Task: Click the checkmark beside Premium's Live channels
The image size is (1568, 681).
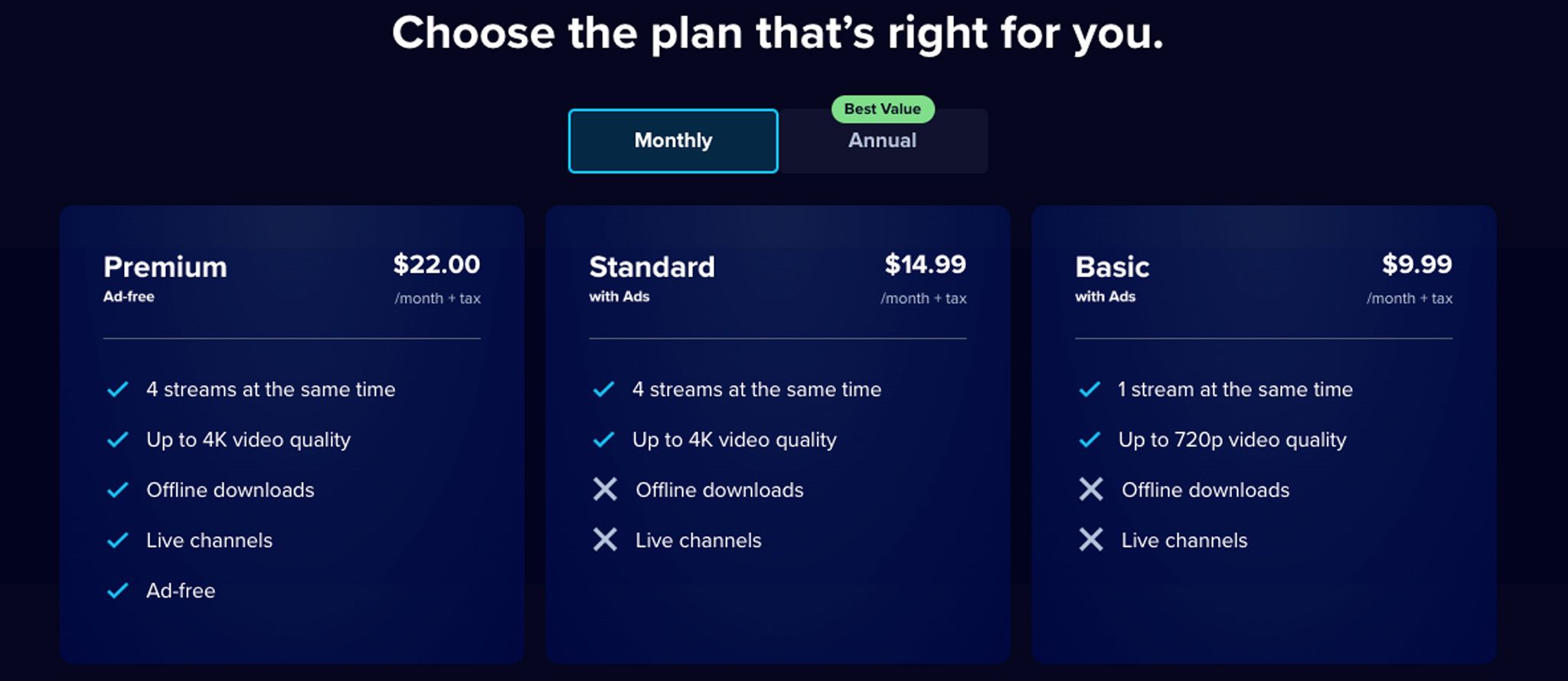Action: [x=118, y=540]
